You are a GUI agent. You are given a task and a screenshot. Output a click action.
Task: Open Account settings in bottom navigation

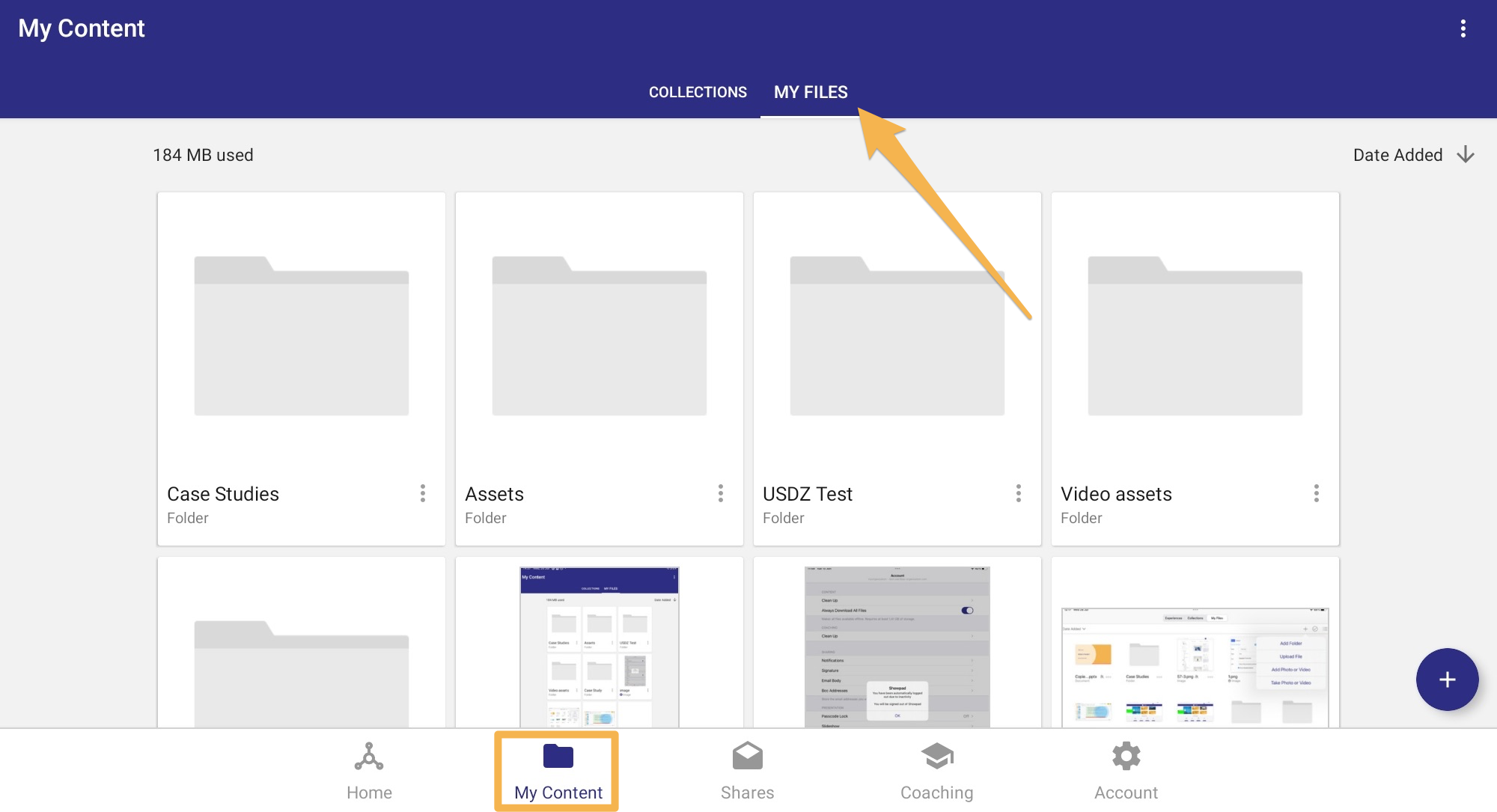point(1126,772)
